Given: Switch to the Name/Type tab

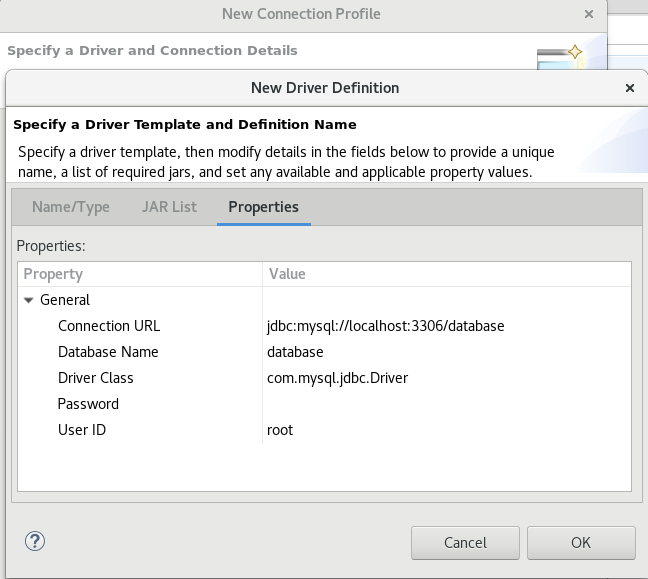Looking at the screenshot, I should point(71,207).
